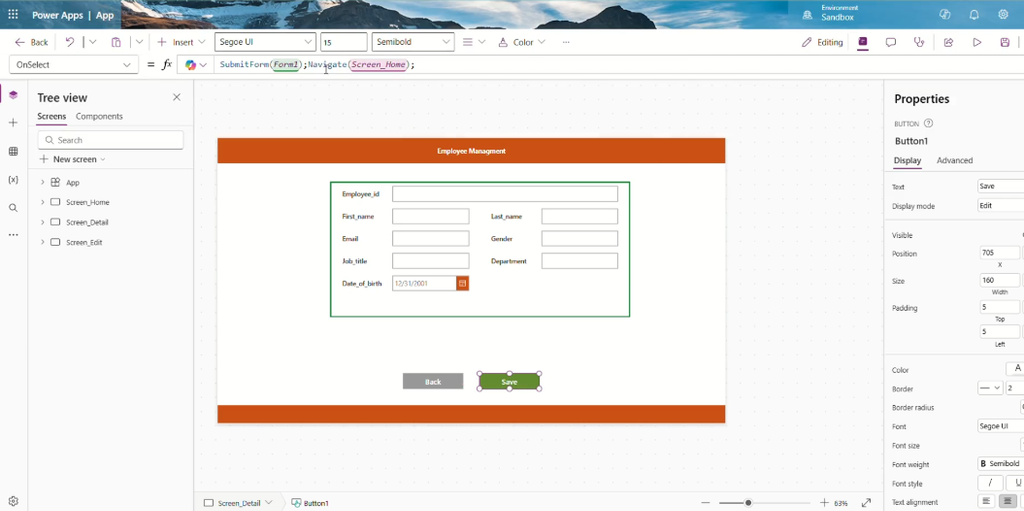
Task: Save the app with disk icon
Action: 1005,42
